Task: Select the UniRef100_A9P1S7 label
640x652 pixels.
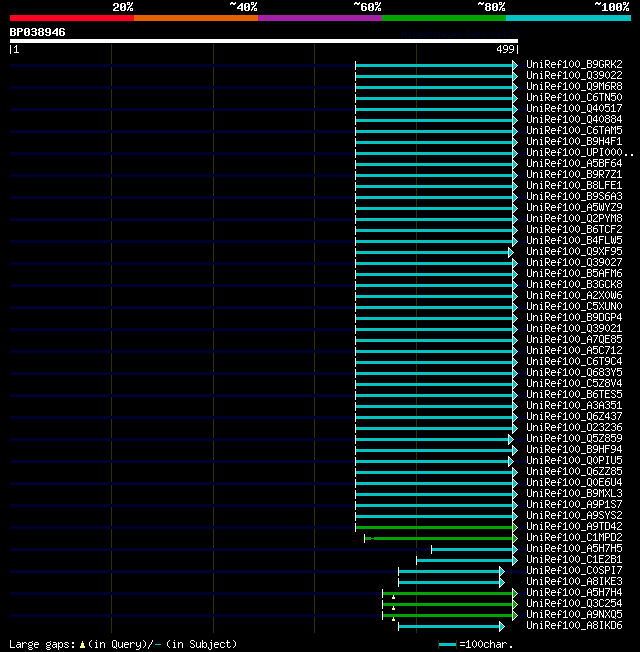Action: point(574,505)
